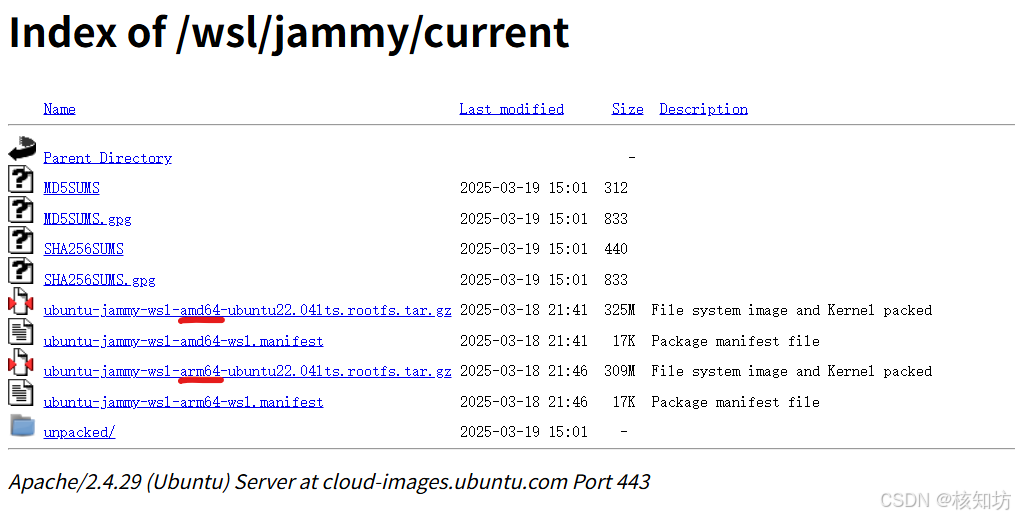
Task: Click the compressed archive icon for amd64 rootfs
Action: click(x=21, y=301)
